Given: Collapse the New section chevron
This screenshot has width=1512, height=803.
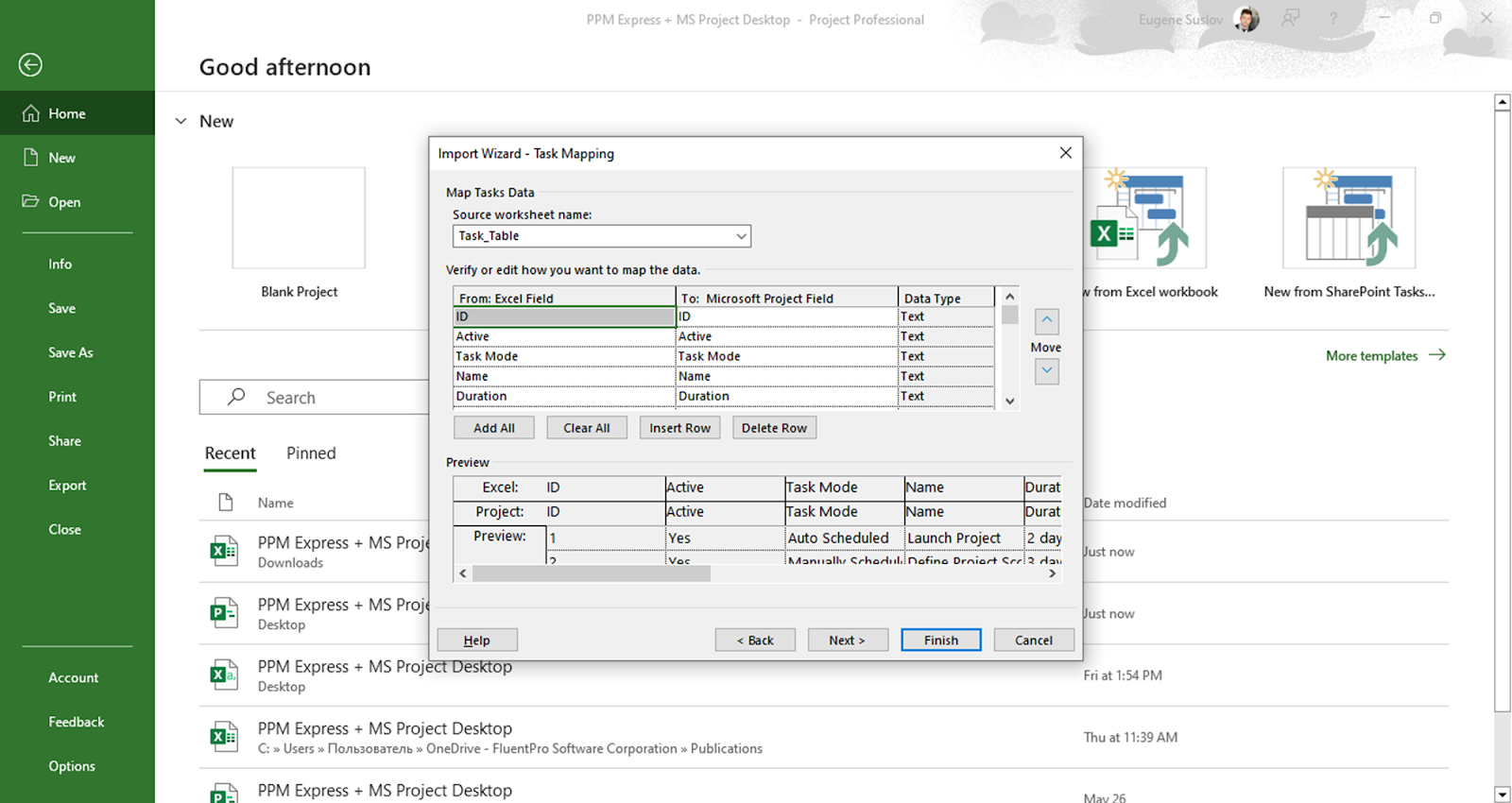Looking at the screenshot, I should (180, 121).
